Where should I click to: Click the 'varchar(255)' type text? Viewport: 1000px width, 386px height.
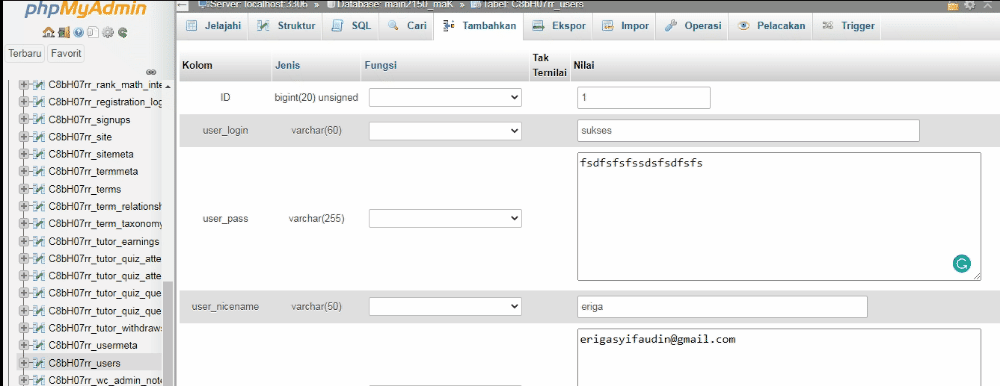point(316,219)
